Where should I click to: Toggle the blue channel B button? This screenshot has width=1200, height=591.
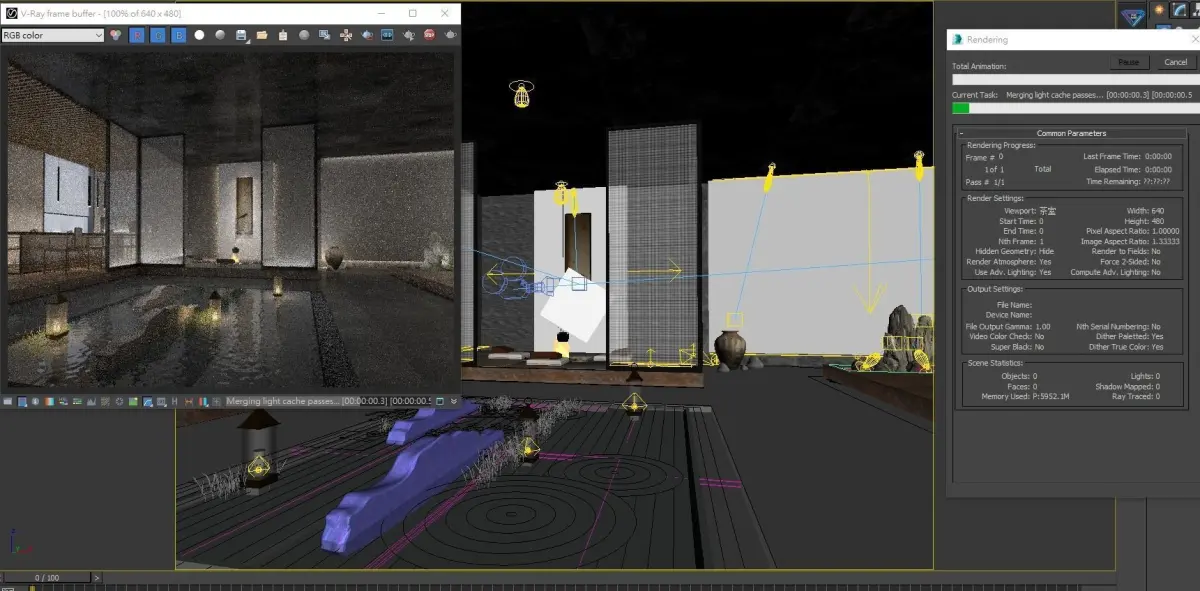point(179,35)
